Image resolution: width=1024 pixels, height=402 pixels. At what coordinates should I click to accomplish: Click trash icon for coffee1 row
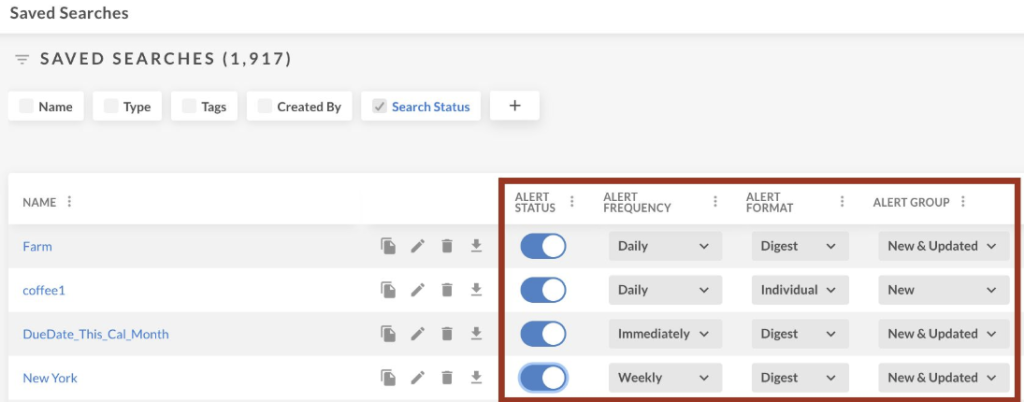(447, 290)
